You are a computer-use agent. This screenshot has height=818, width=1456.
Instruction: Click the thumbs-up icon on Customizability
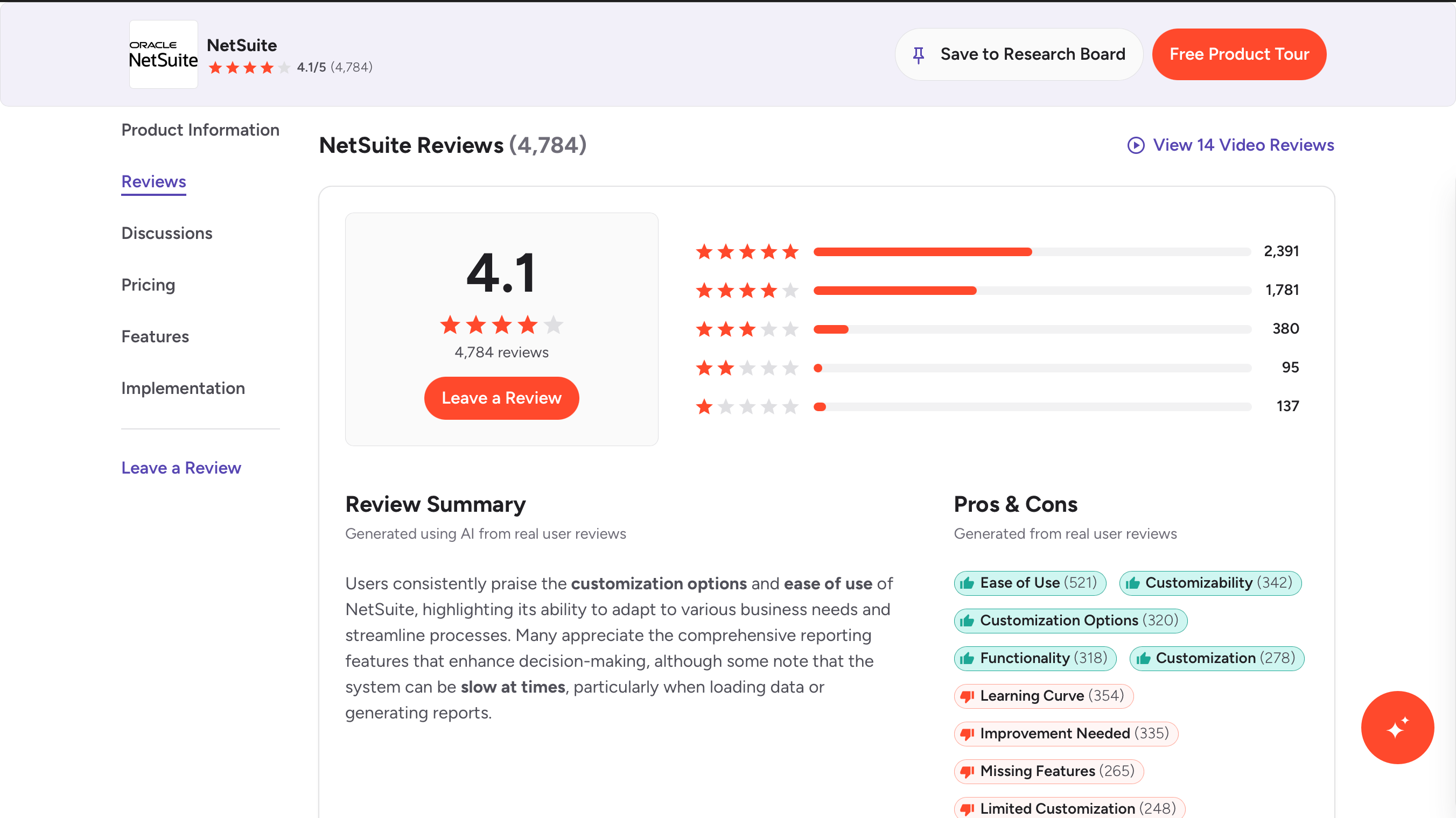[x=1132, y=583]
